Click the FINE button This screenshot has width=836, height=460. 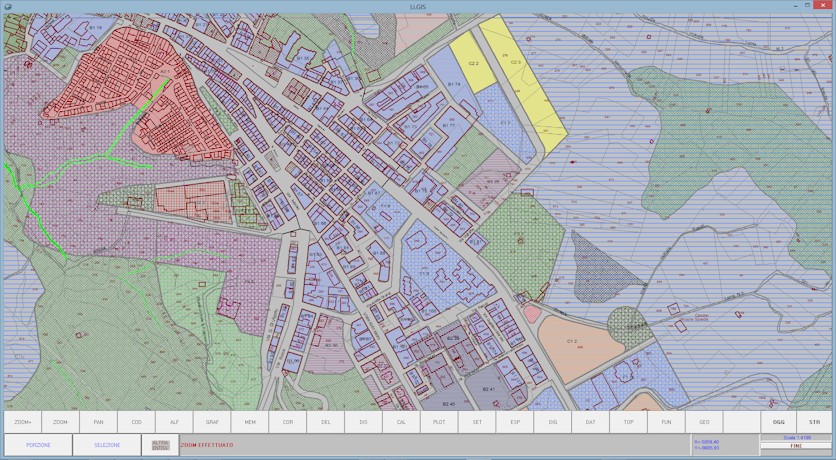pos(796,446)
